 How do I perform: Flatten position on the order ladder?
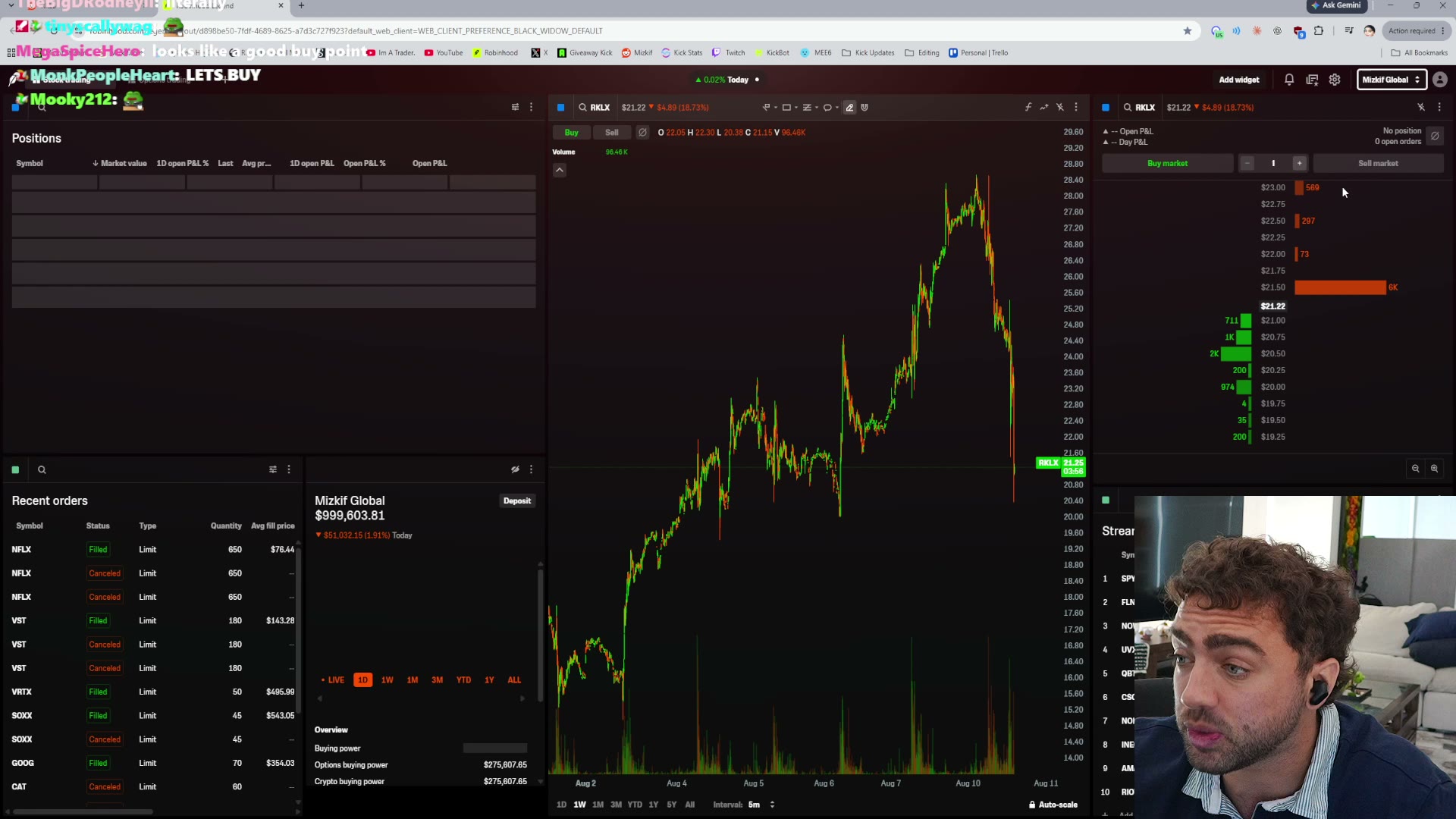click(1435, 136)
